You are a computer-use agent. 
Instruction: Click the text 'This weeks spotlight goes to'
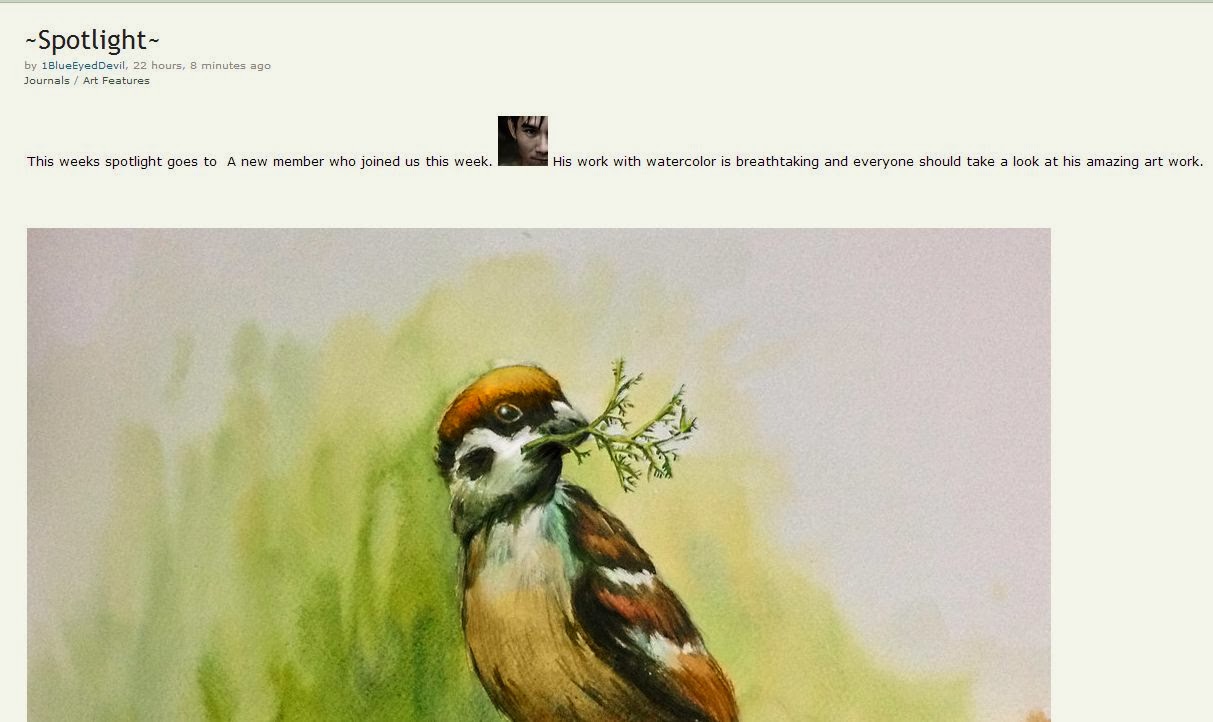point(122,162)
